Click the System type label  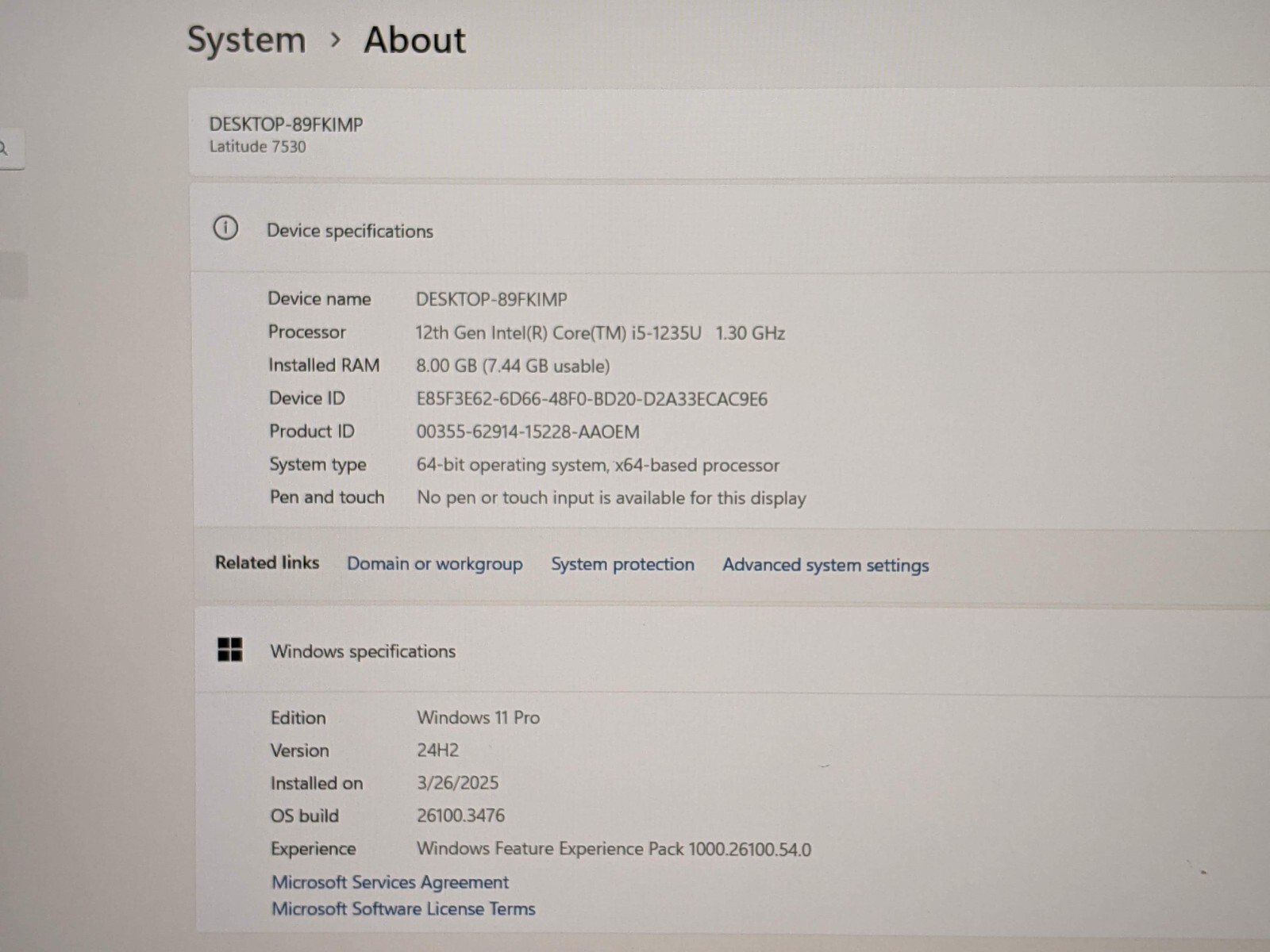(317, 464)
